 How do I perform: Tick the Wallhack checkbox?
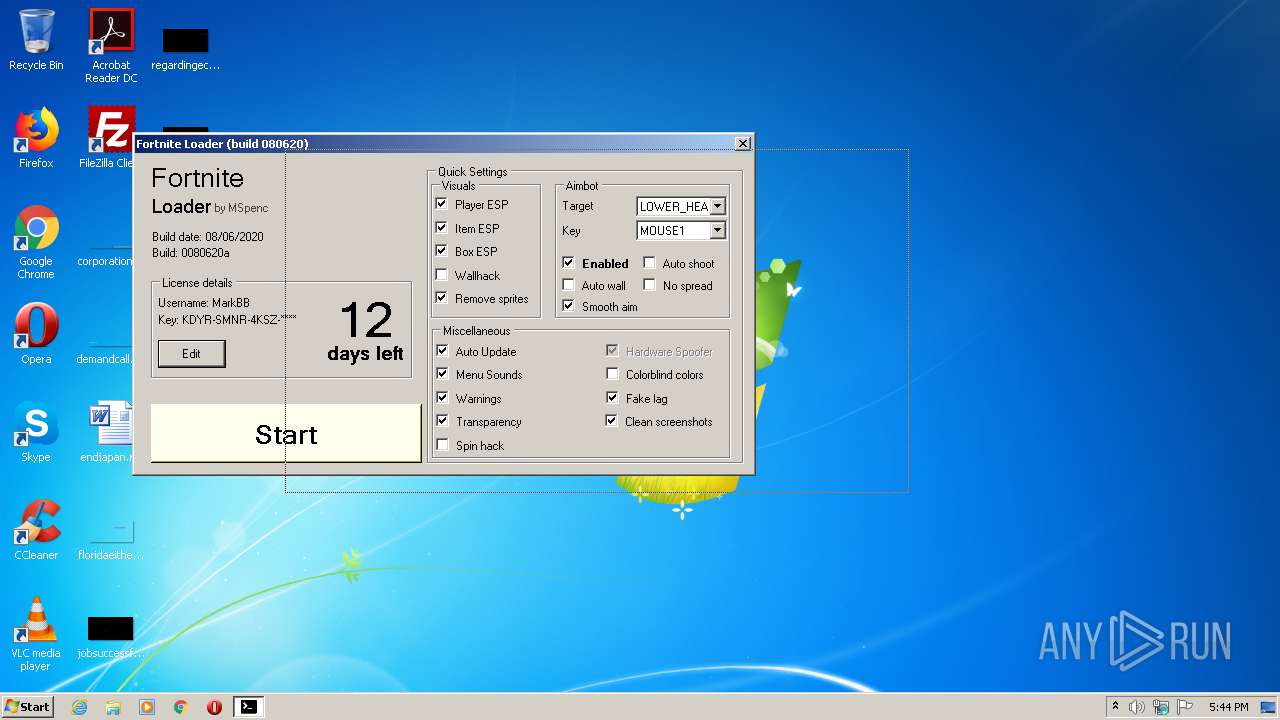pyautogui.click(x=441, y=275)
